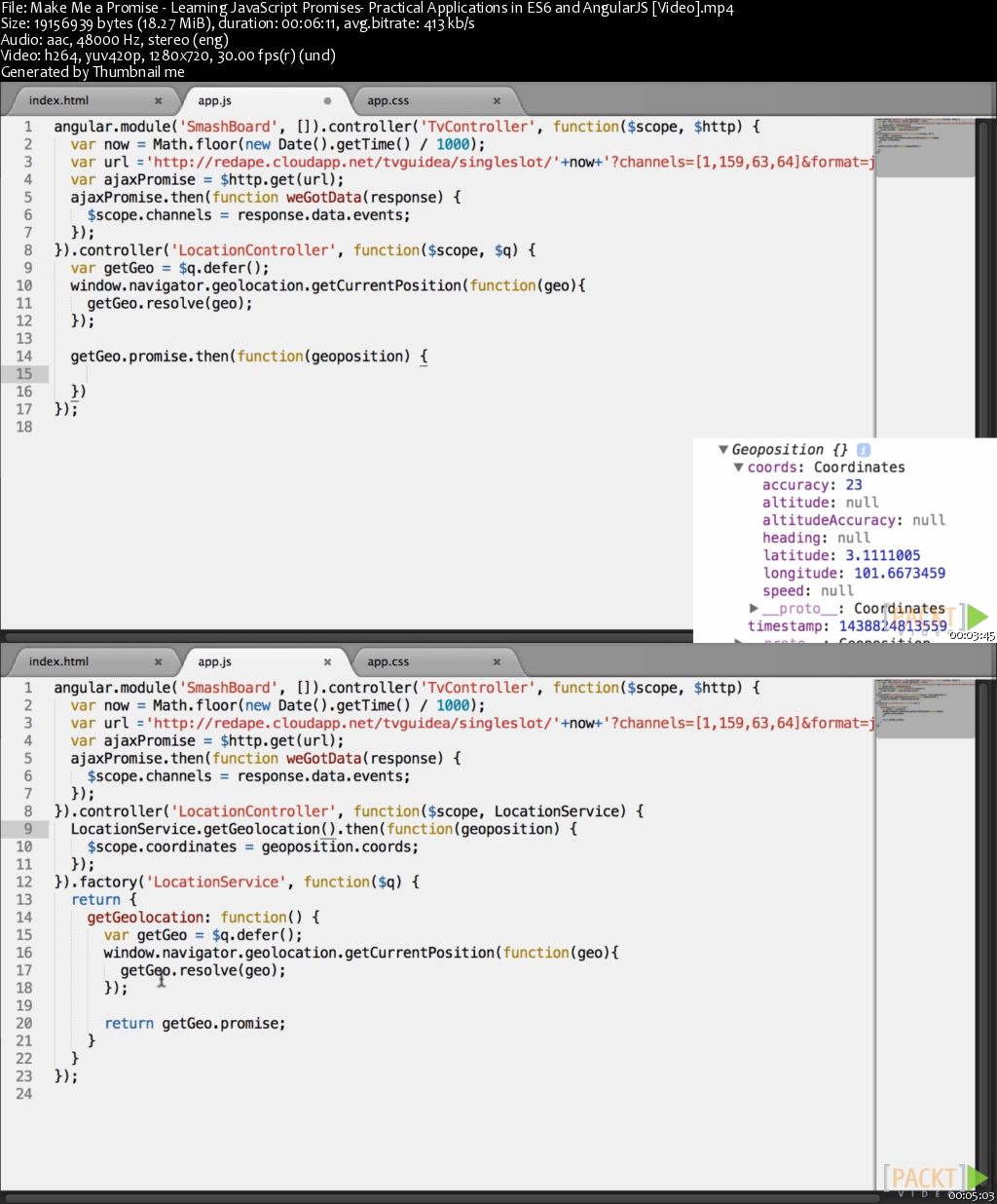Image resolution: width=997 pixels, height=1204 pixels.
Task: Click 'getGeo.promise.then' on line 14 of upper editor
Action: pyautogui.click(x=149, y=357)
